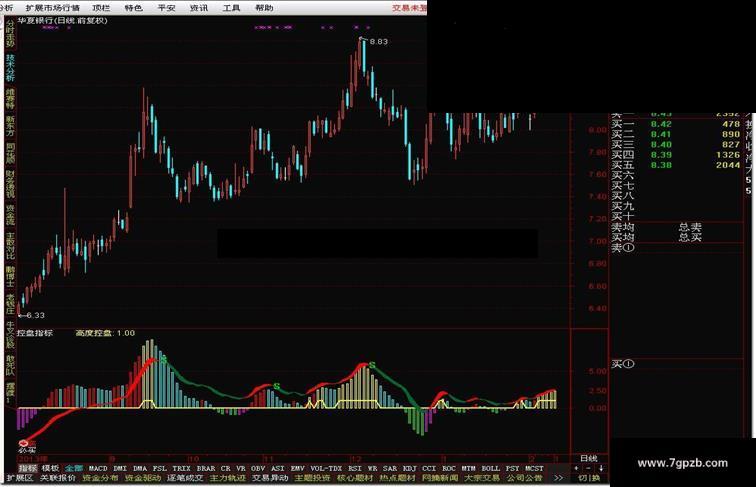Open the 顶栏 menu
756x487 pixels.
(101, 8)
